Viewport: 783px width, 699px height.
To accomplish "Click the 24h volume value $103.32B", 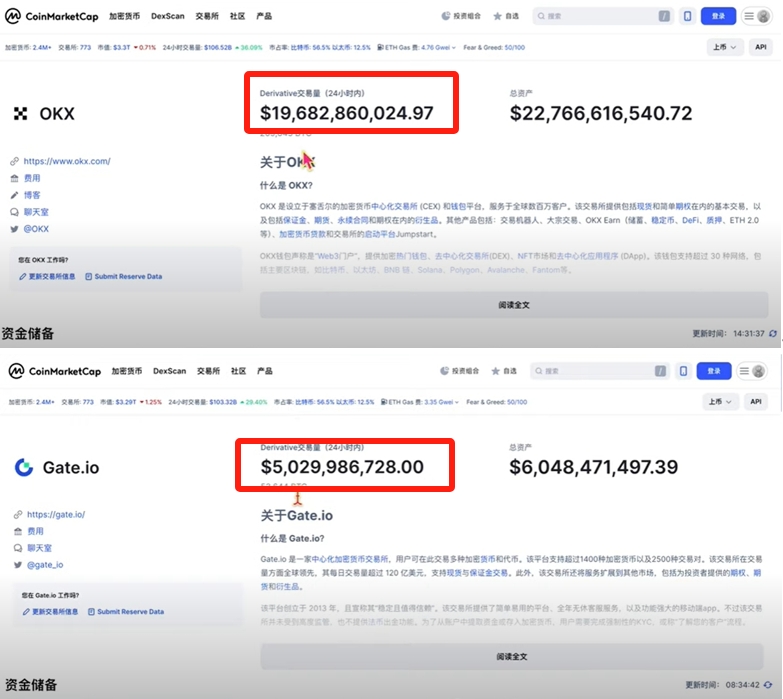I will (x=223, y=402).
